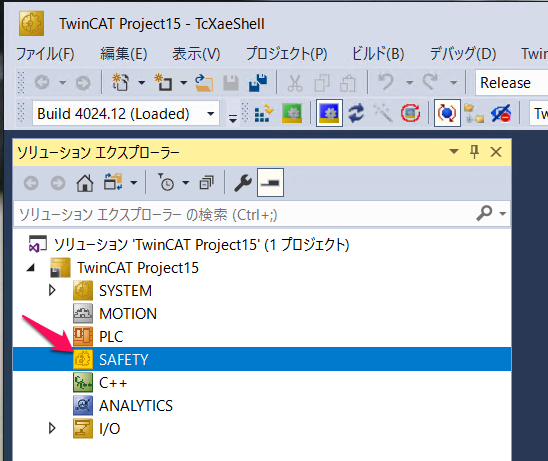Open the Solution Explorer window position dropdown
548x461 pixels.
[454, 152]
